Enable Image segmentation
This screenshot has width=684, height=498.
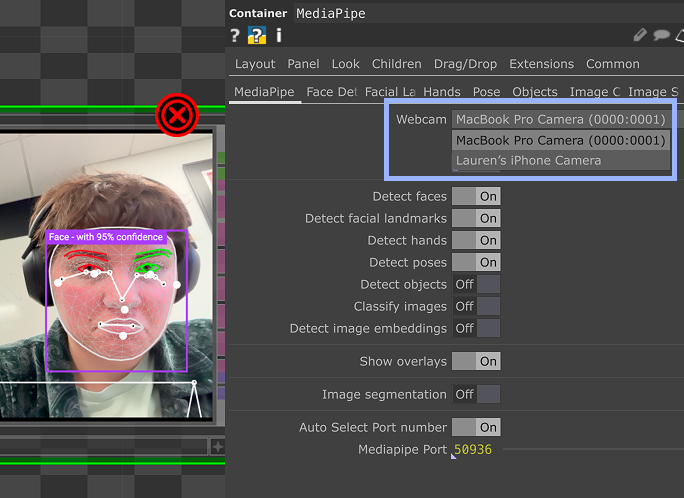click(476, 395)
